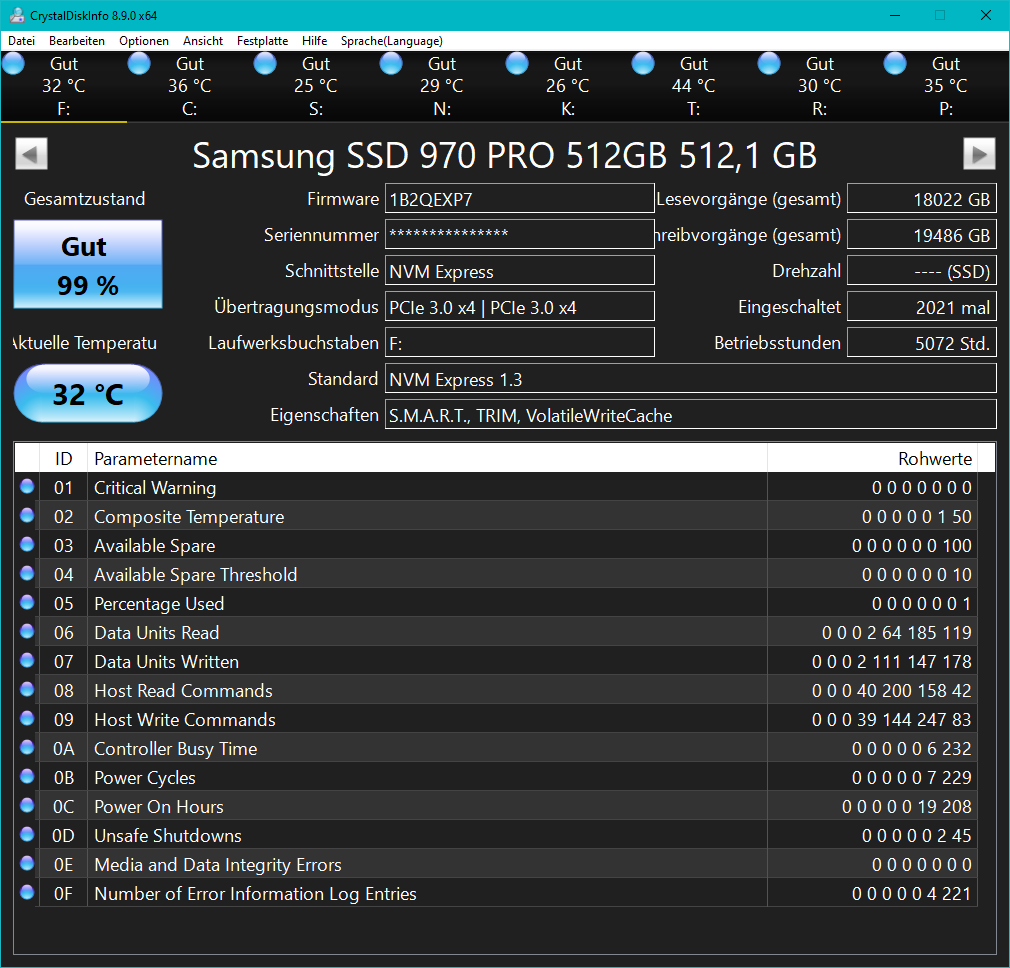Viewport: 1010px width, 968px height.
Task: Select drive N: tab at 29 °C
Action: (442, 86)
